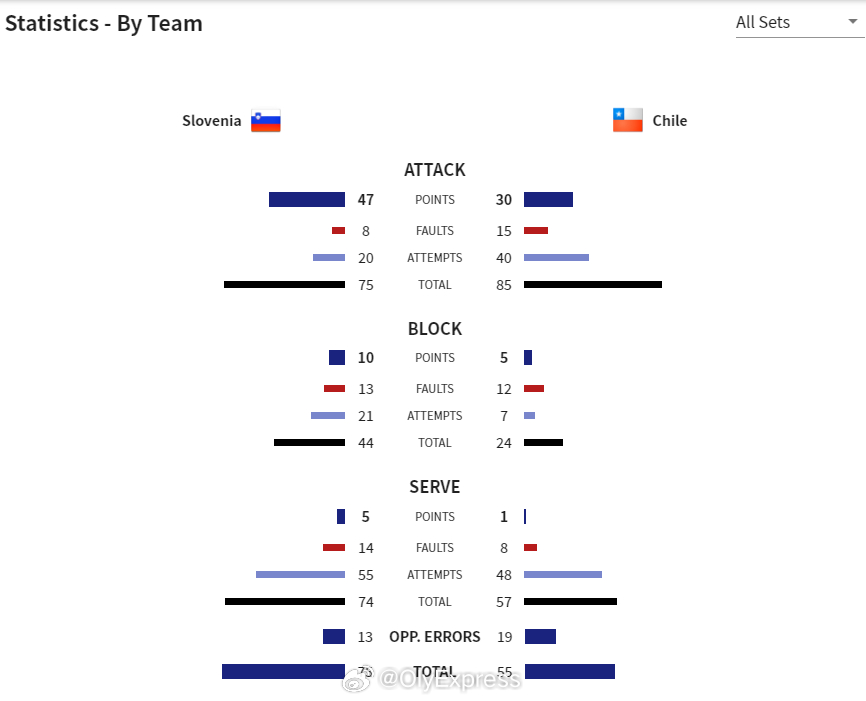Click Chile's red block faults bar

pos(534,388)
